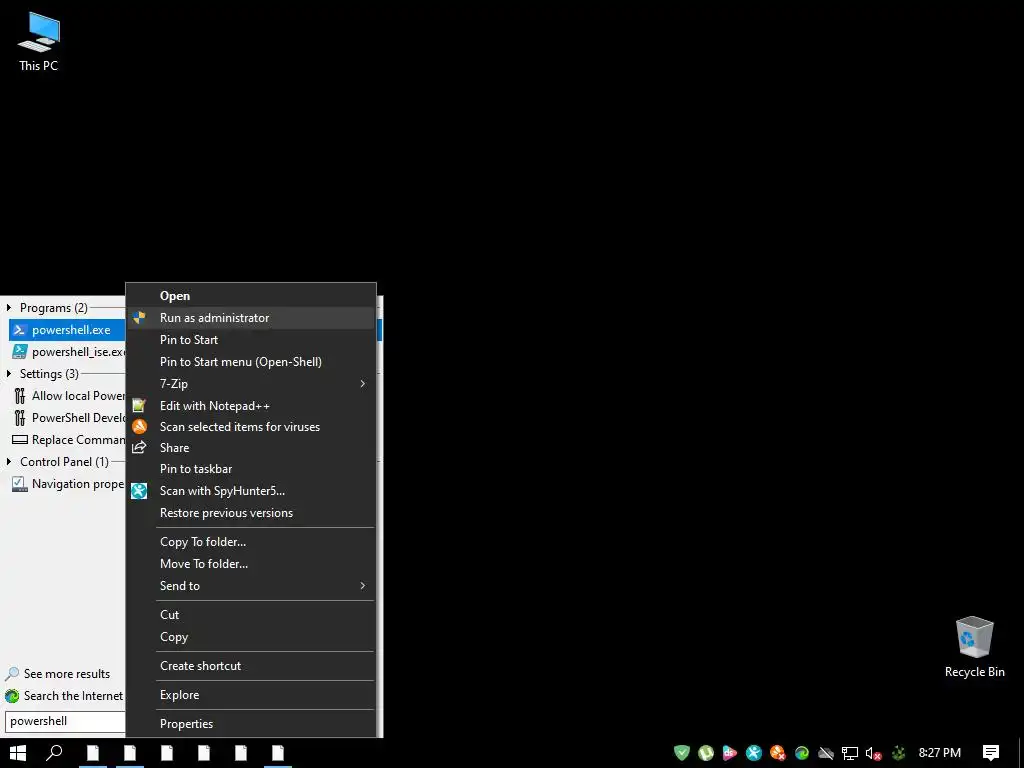Open the uTorrent tray icon
The image size is (1024, 768).
click(x=706, y=753)
